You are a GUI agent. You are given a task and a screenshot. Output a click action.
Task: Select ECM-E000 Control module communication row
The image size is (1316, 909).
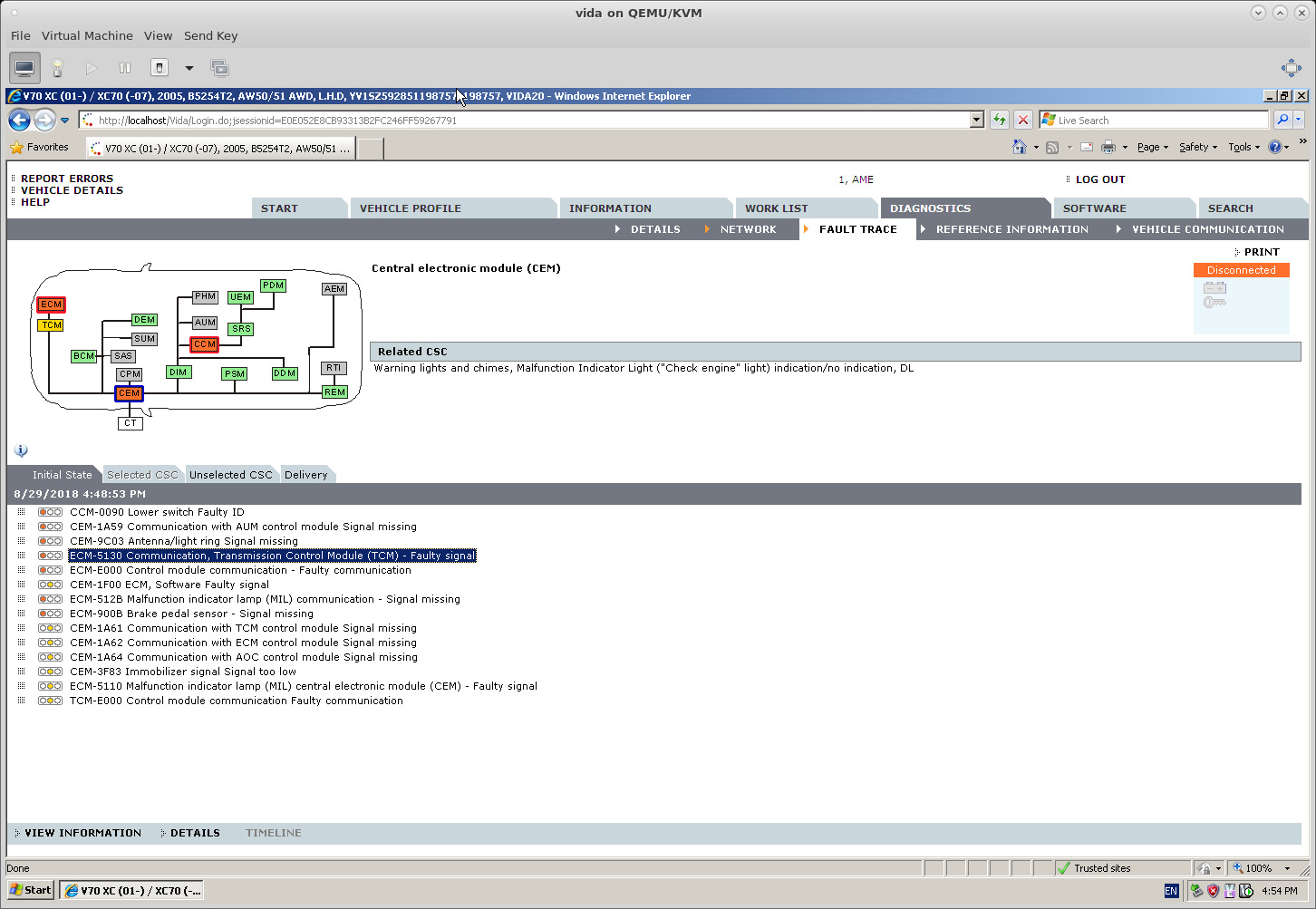pyautogui.click(x=240, y=570)
